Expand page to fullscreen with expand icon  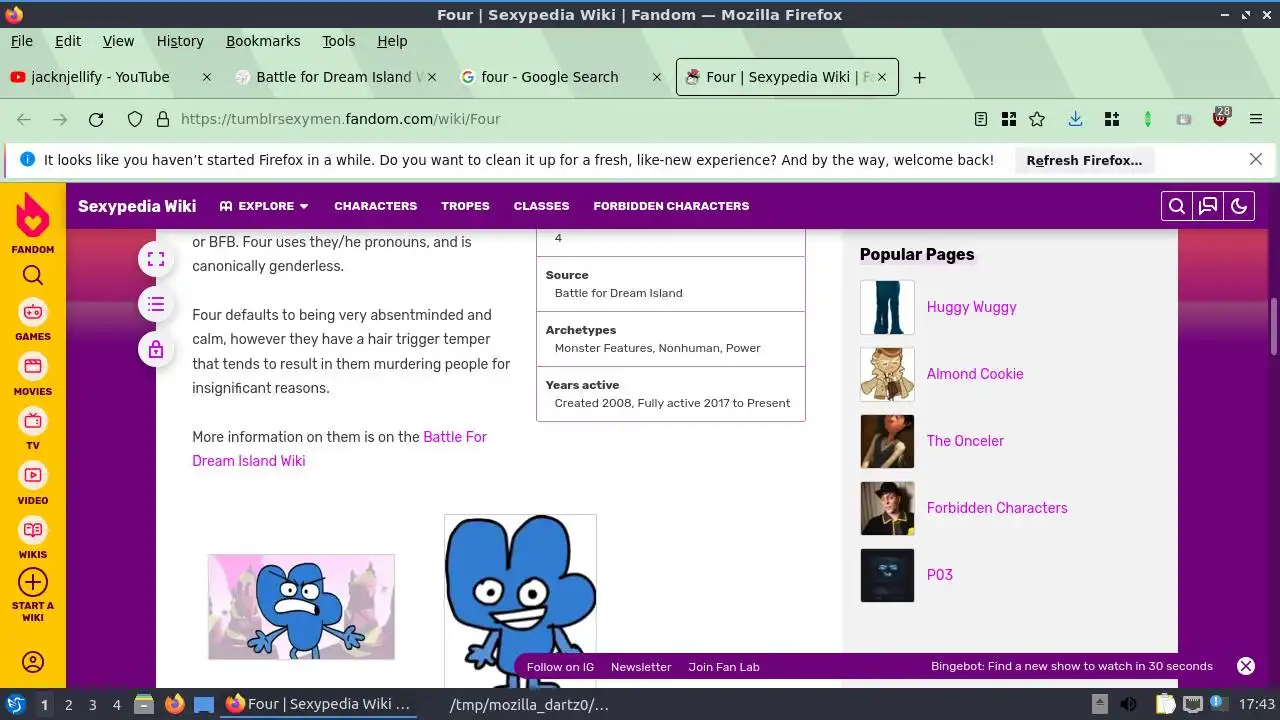pyautogui.click(x=155, y=260)
